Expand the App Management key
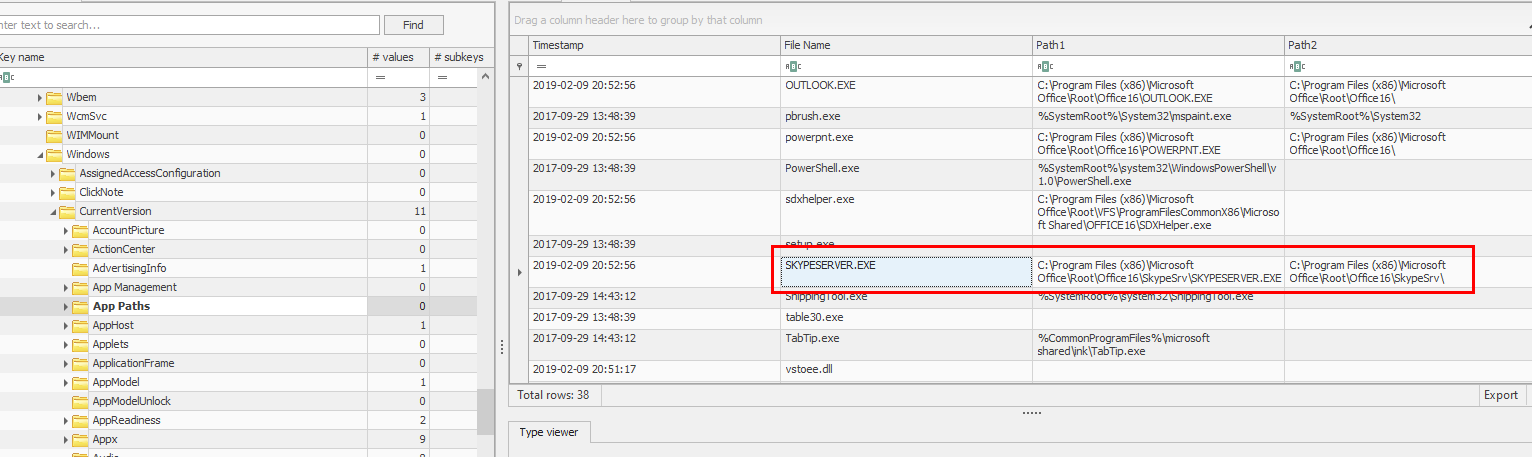 tap(66, 287)
